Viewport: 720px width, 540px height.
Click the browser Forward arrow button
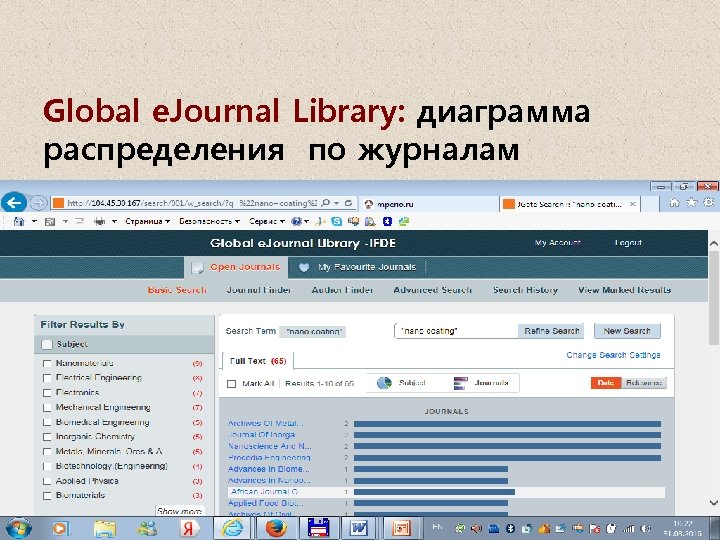pos(39,202)
